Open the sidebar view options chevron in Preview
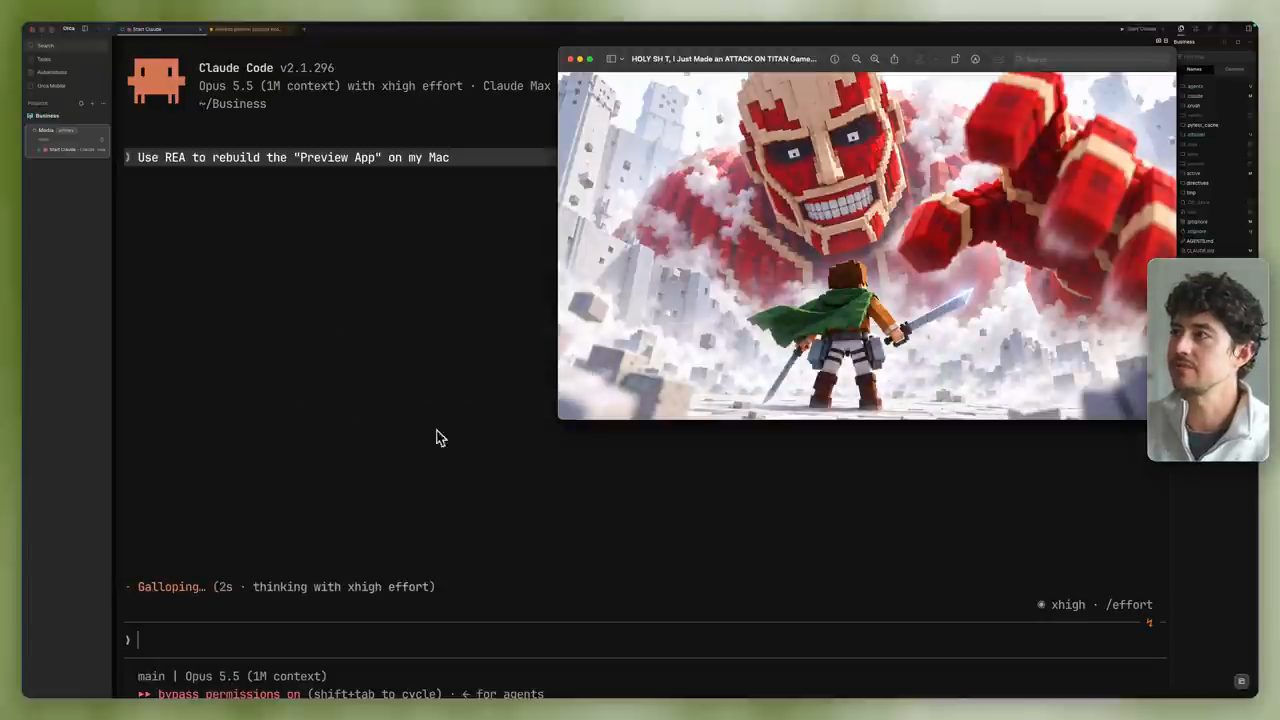 click(x=622, y=59)
